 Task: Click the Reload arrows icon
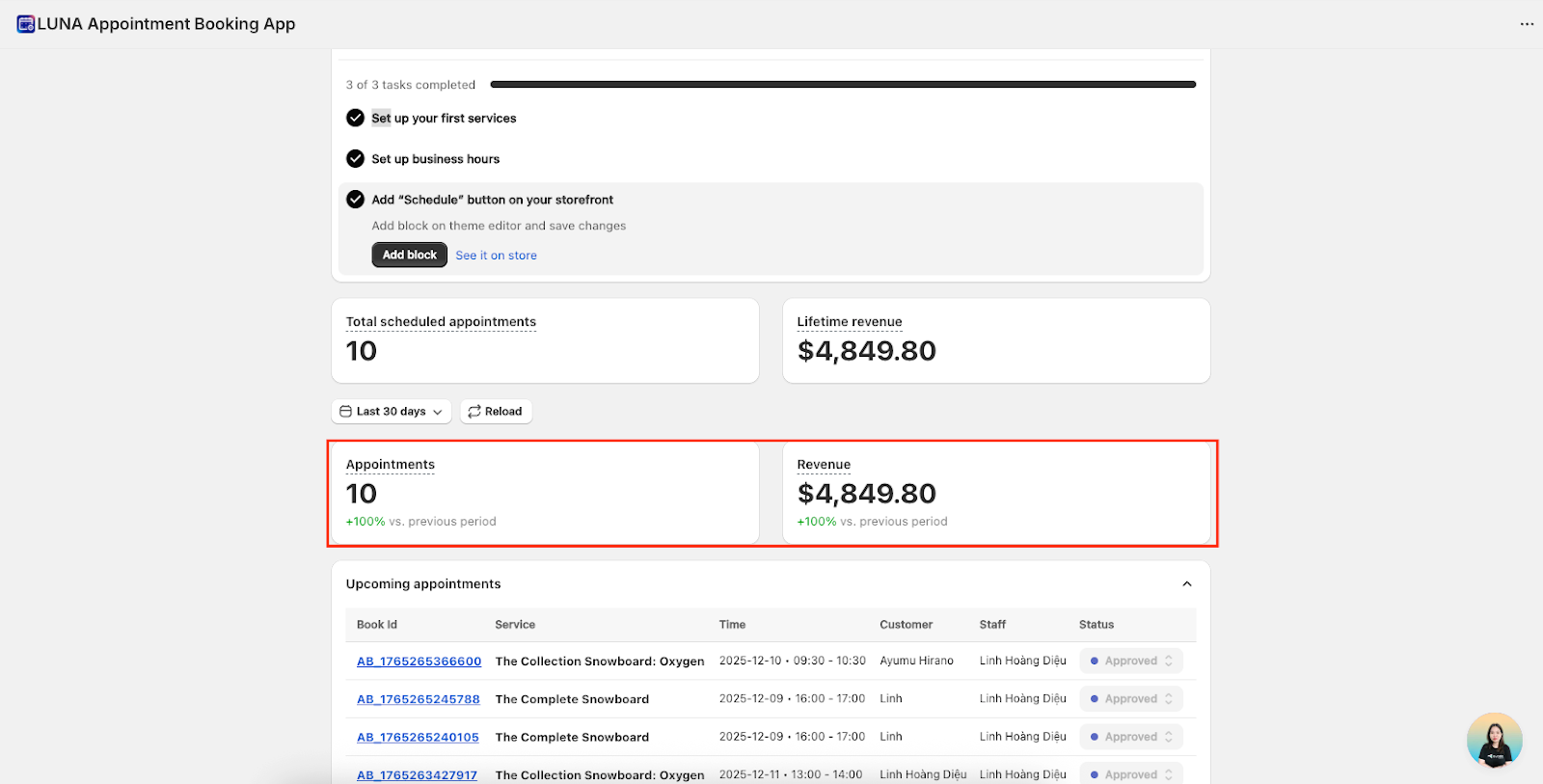pos(474,412)
